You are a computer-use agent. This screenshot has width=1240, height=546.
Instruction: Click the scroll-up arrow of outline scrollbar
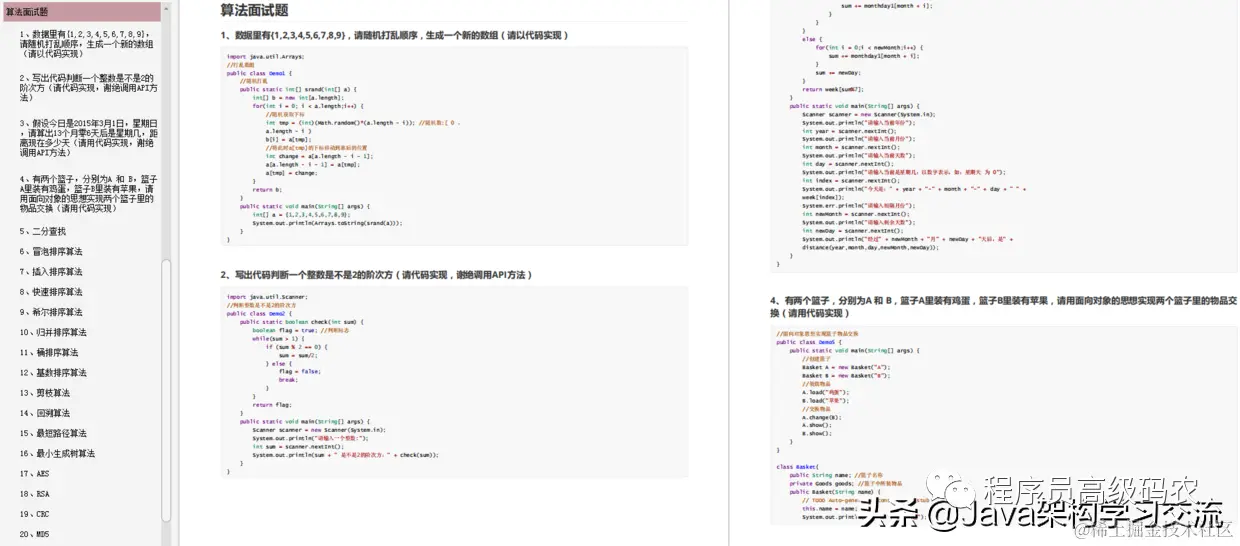point(166,7)
